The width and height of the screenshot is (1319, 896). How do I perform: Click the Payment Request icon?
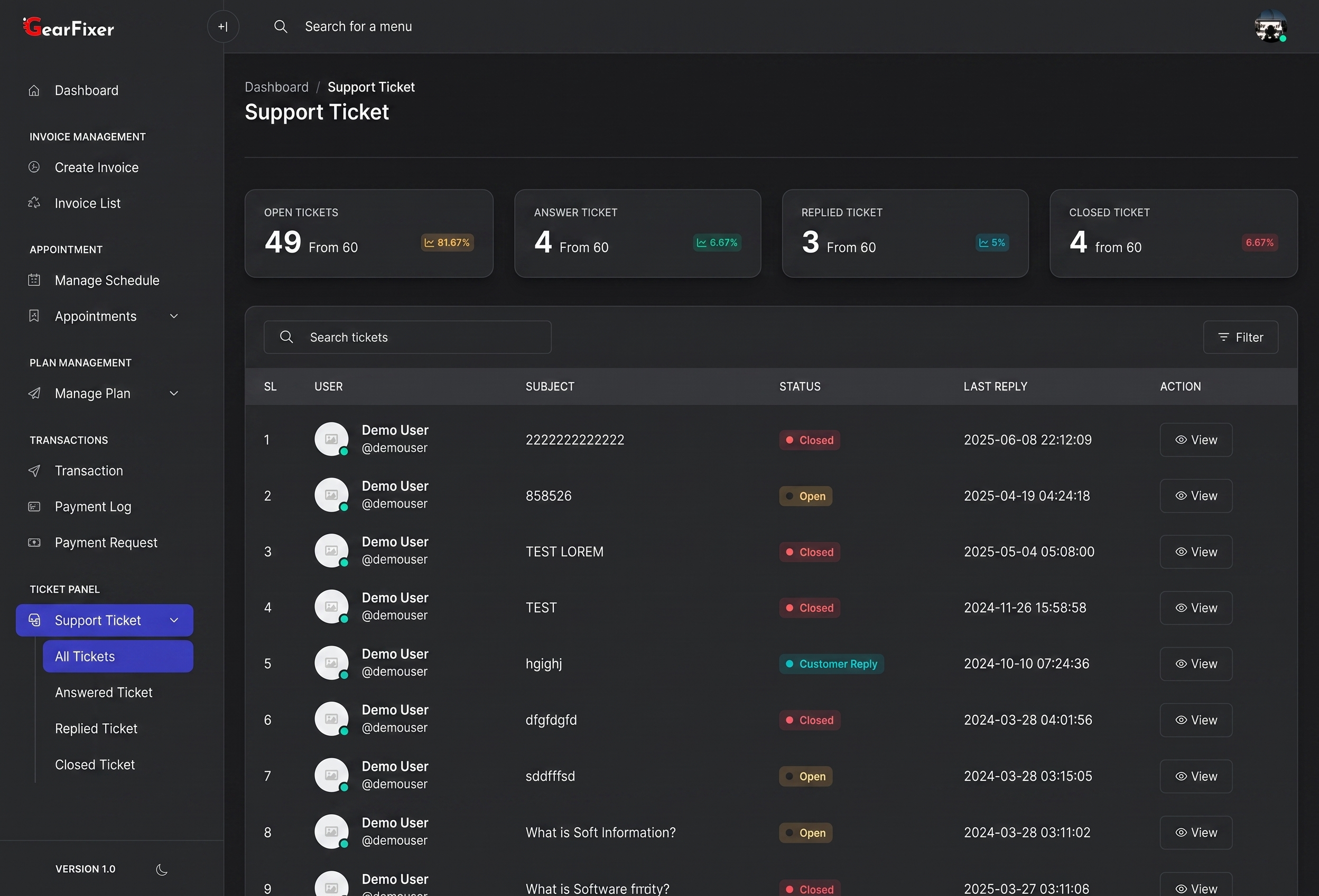(34, 543)
